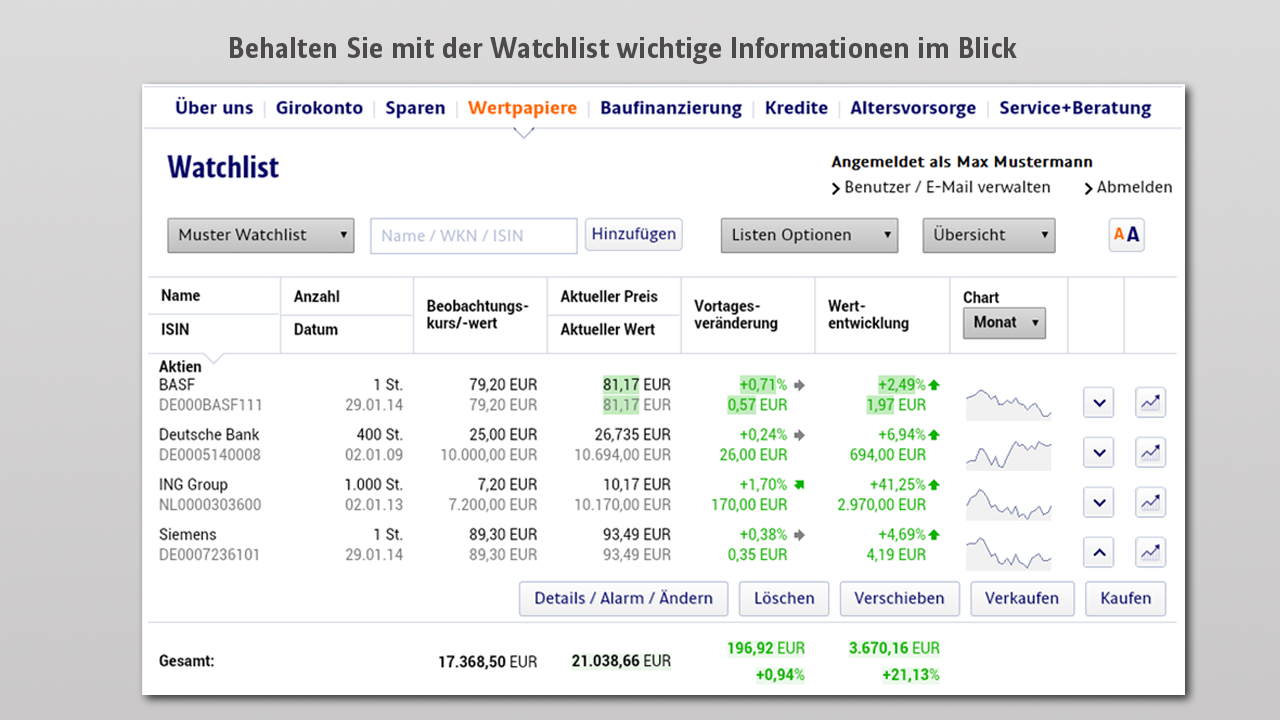
Task: Click the Gesamt row label
Action: click(187, 661)
